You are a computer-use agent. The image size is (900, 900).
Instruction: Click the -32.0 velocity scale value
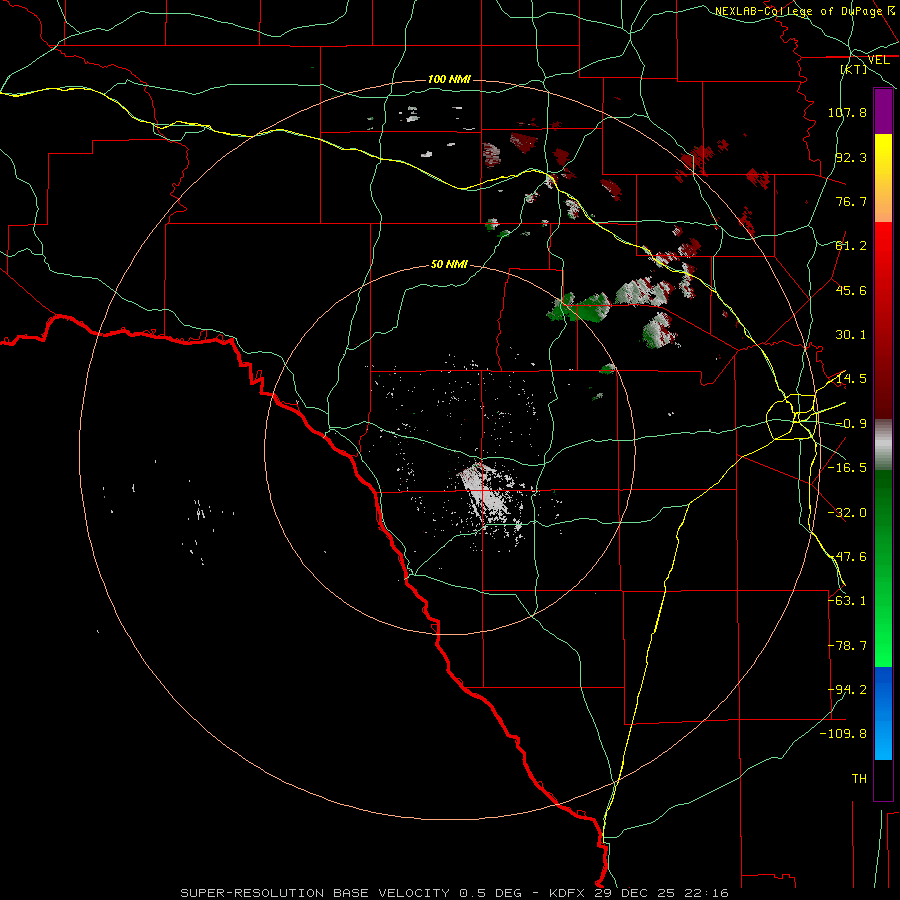[847, 513]
